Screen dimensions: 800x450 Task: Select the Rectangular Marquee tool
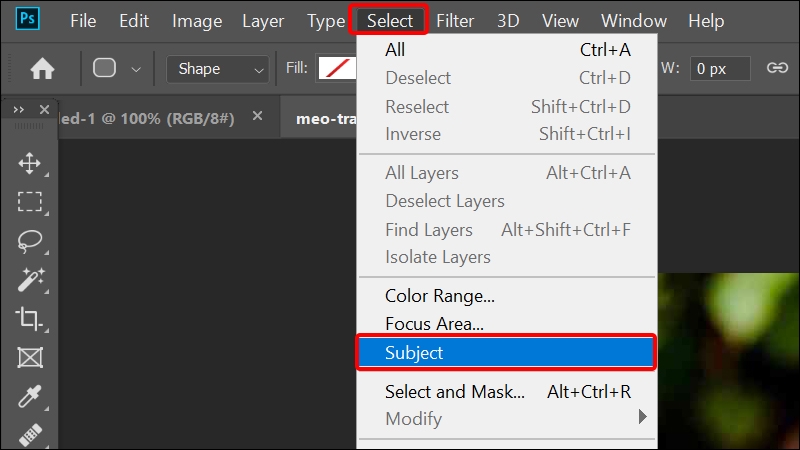pyautogui.click(x=30, y=202)
